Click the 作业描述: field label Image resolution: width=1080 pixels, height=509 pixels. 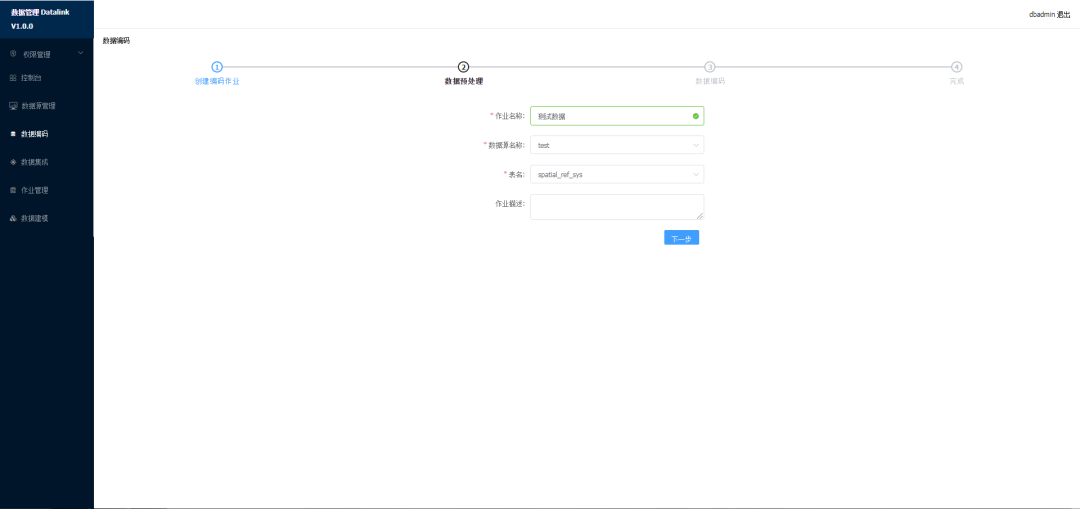(510, 204)
